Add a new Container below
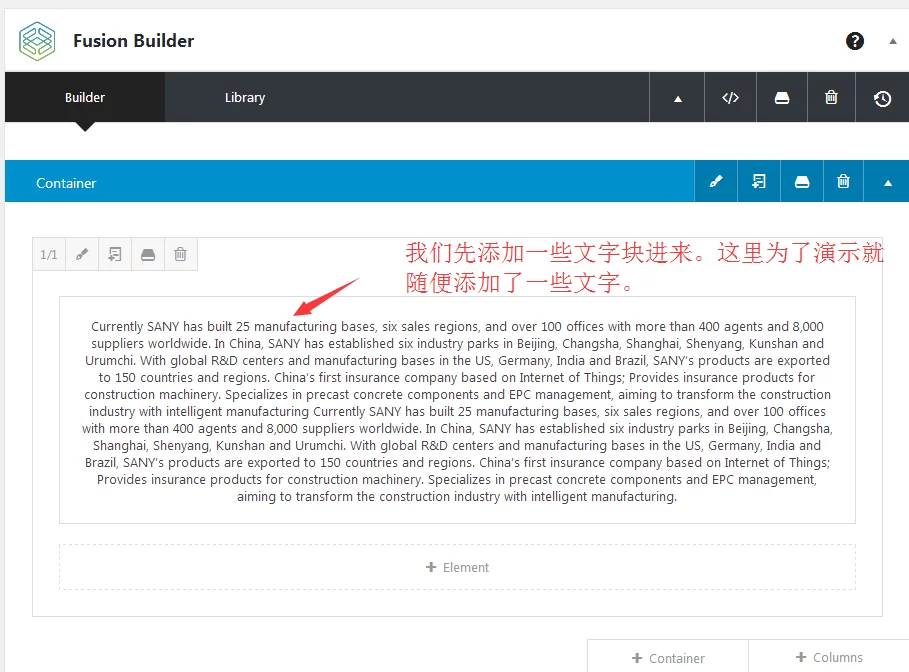Image resolution: width=909 pixels, height=672 pixels. (668, 658)
